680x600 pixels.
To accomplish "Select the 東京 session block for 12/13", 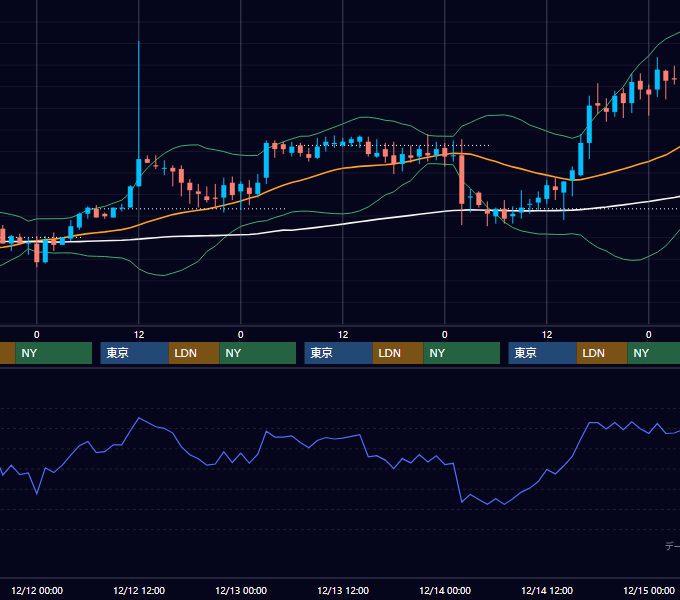I will 338,353.
